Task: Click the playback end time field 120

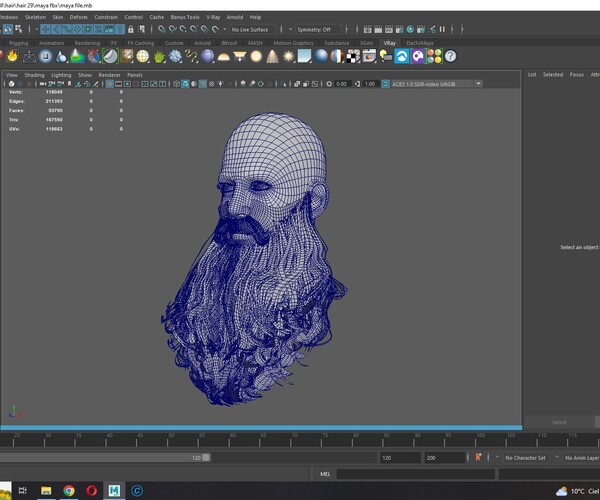Action: (400, 458)
